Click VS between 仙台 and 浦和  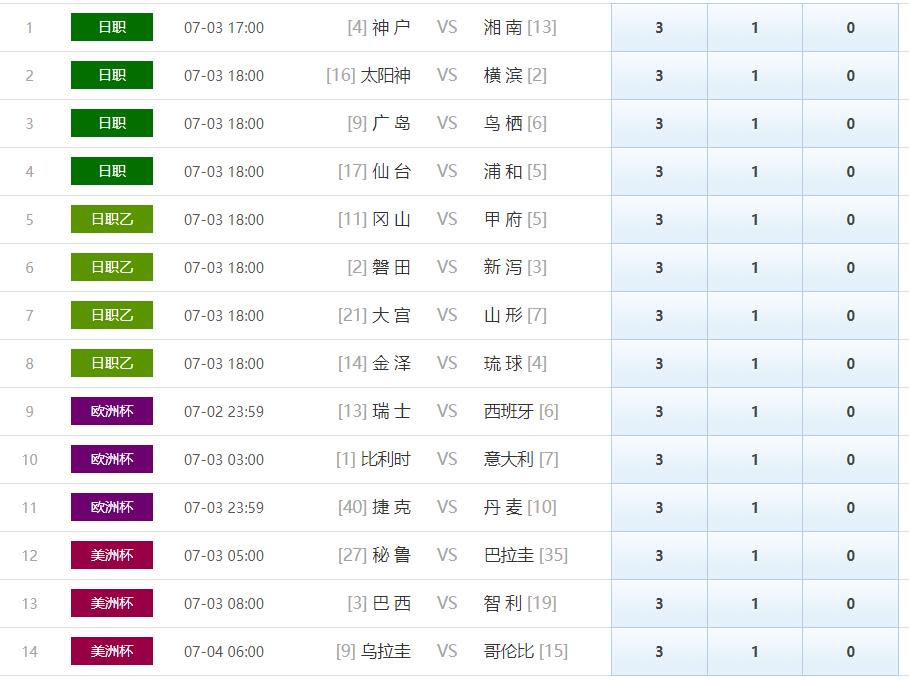[x=447, y=172]
